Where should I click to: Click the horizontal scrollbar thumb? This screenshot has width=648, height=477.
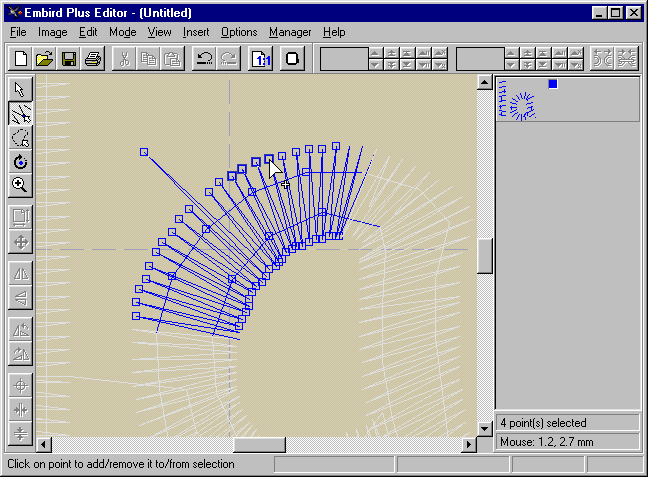click(x=260, y=444)
